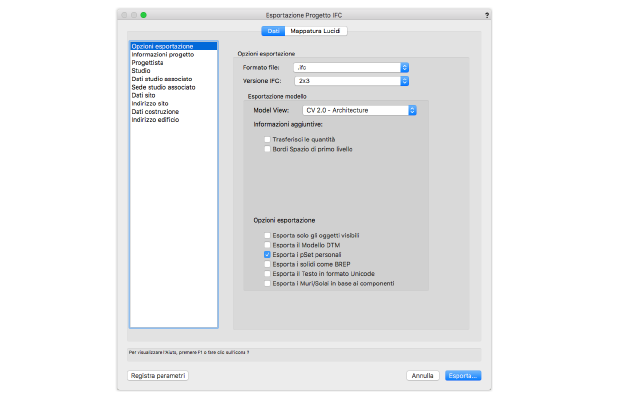
Task: Click the Registra parametri button
Action: pos(158,376)
